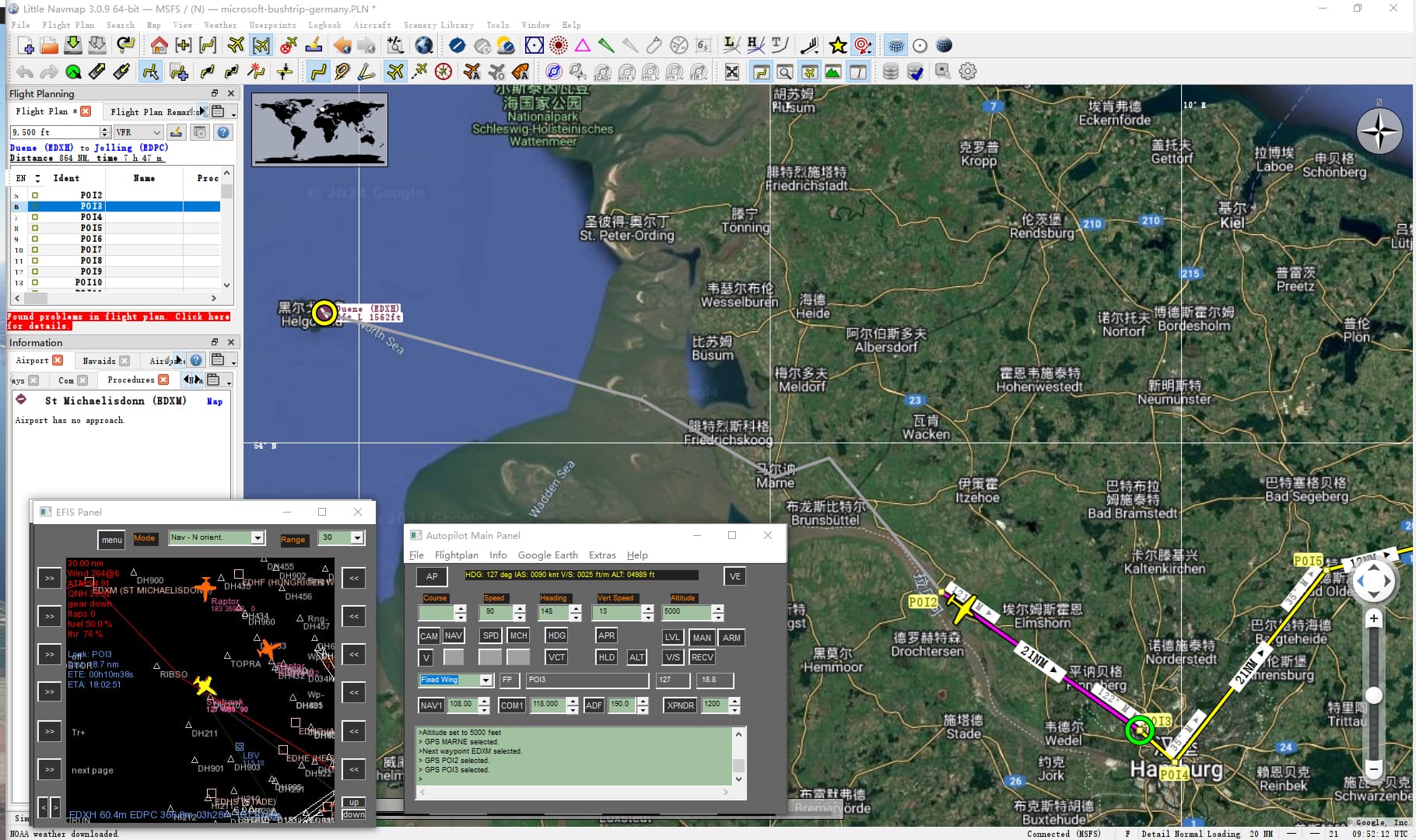Click map zoom in plus button
Viewport: 1416px width, 840px height.
pos(1374,619)
